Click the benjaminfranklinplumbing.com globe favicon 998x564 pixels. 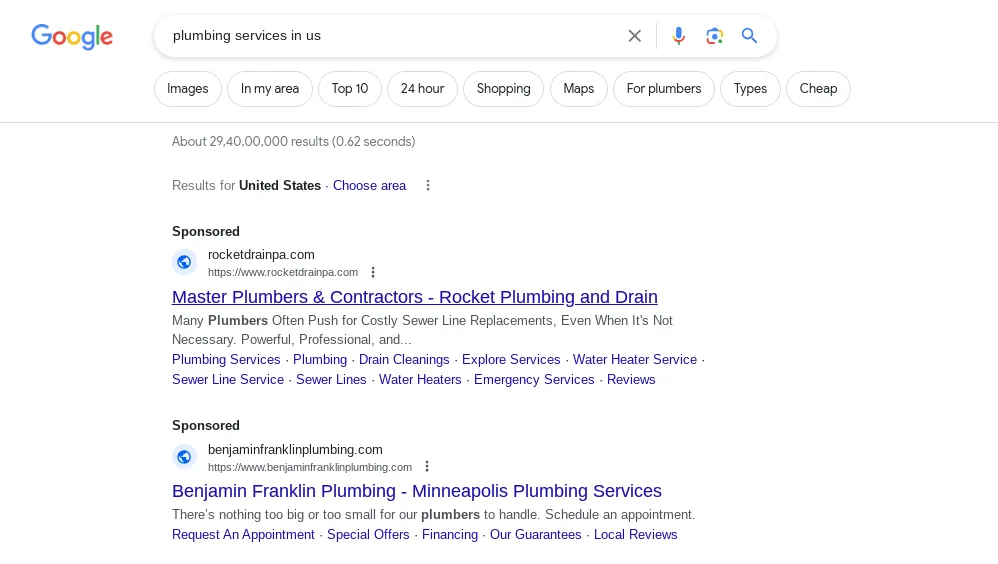[x=184, y=456]
